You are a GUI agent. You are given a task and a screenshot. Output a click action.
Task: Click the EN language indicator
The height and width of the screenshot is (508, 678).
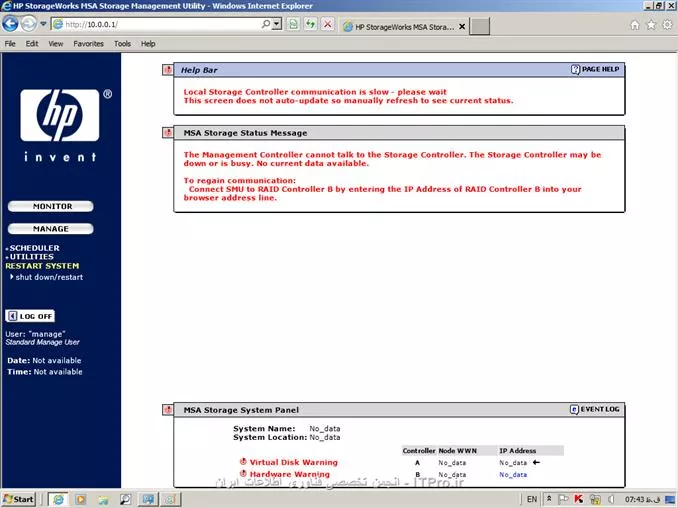(532, 499)
